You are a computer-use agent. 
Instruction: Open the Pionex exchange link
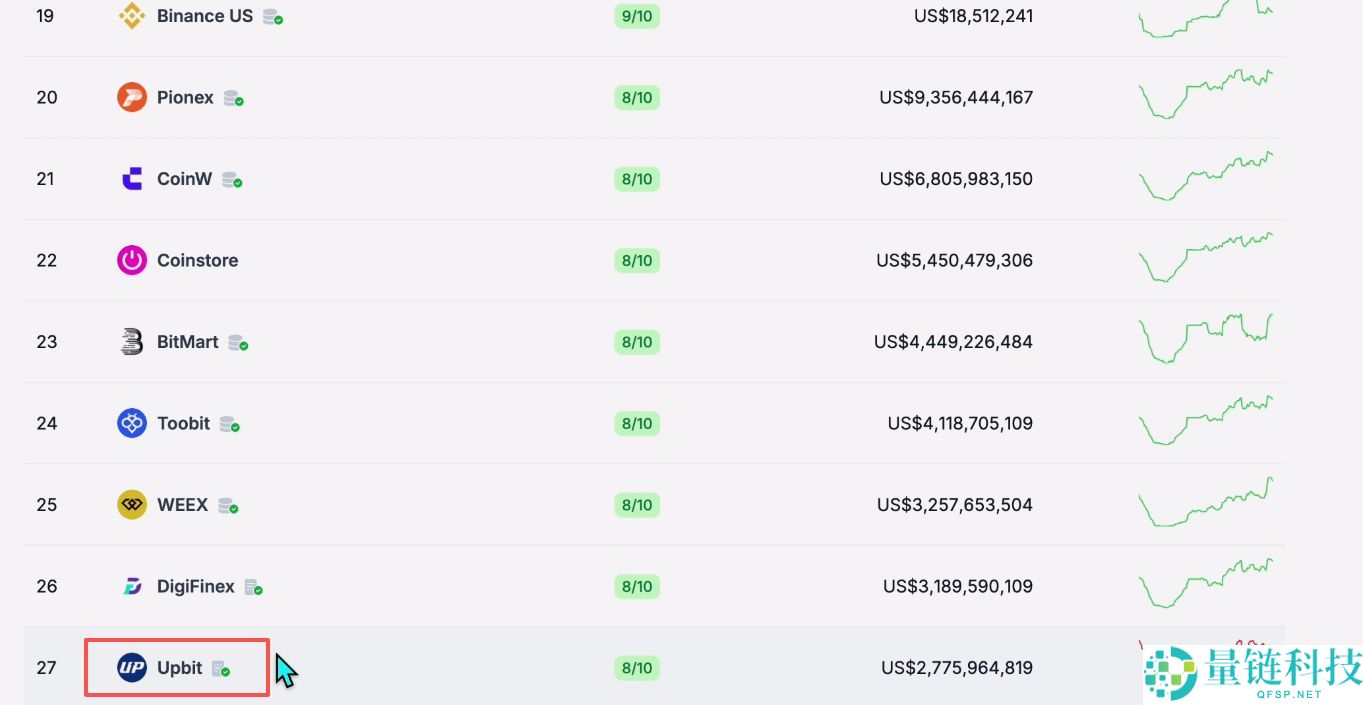click(185, 97)
